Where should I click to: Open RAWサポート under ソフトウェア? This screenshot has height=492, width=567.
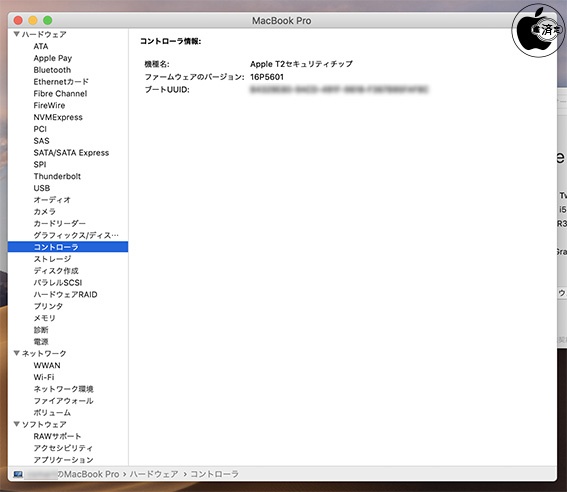[57, 436]
